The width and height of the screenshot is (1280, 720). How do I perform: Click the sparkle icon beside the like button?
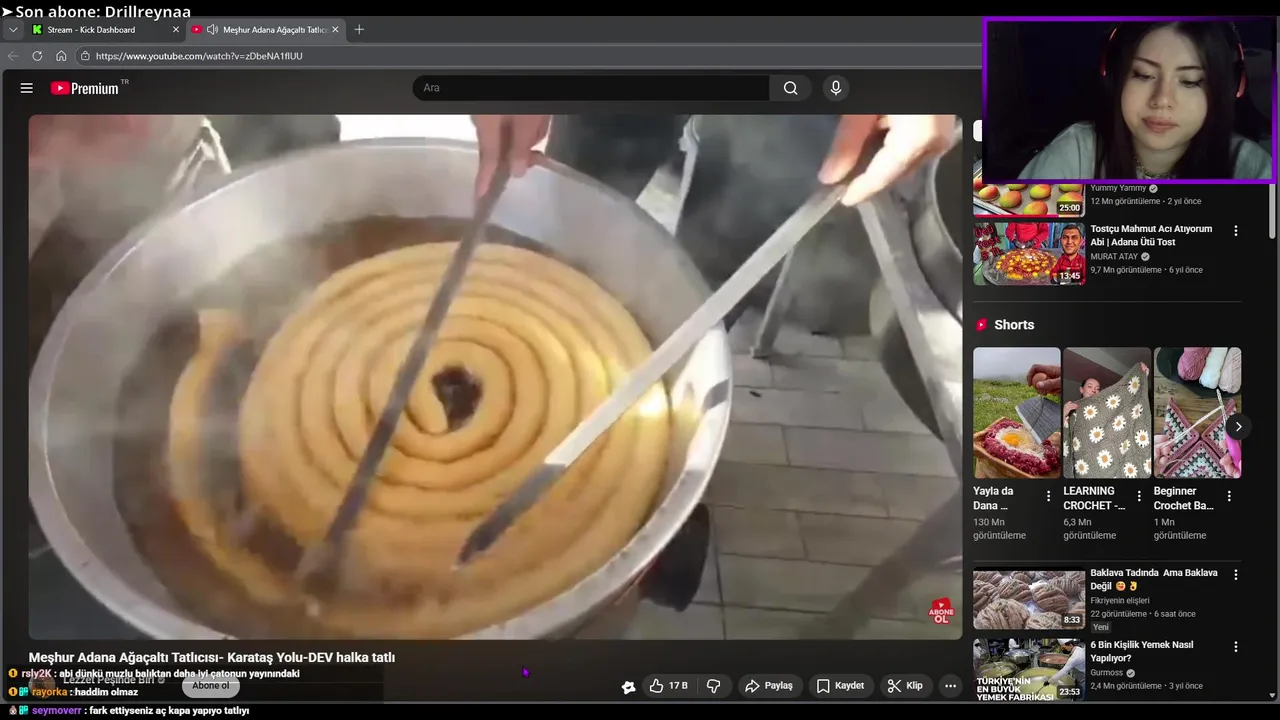tap(628, 686)
